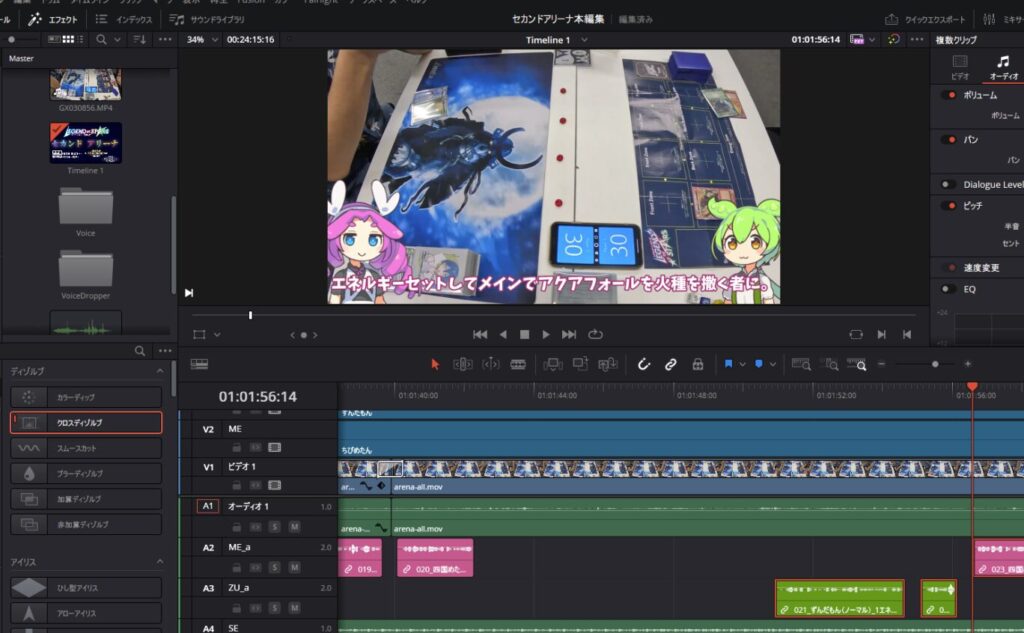Click the match frame icon in viewer
This screenshot has width=1024, height=633.
pos(856,334)
